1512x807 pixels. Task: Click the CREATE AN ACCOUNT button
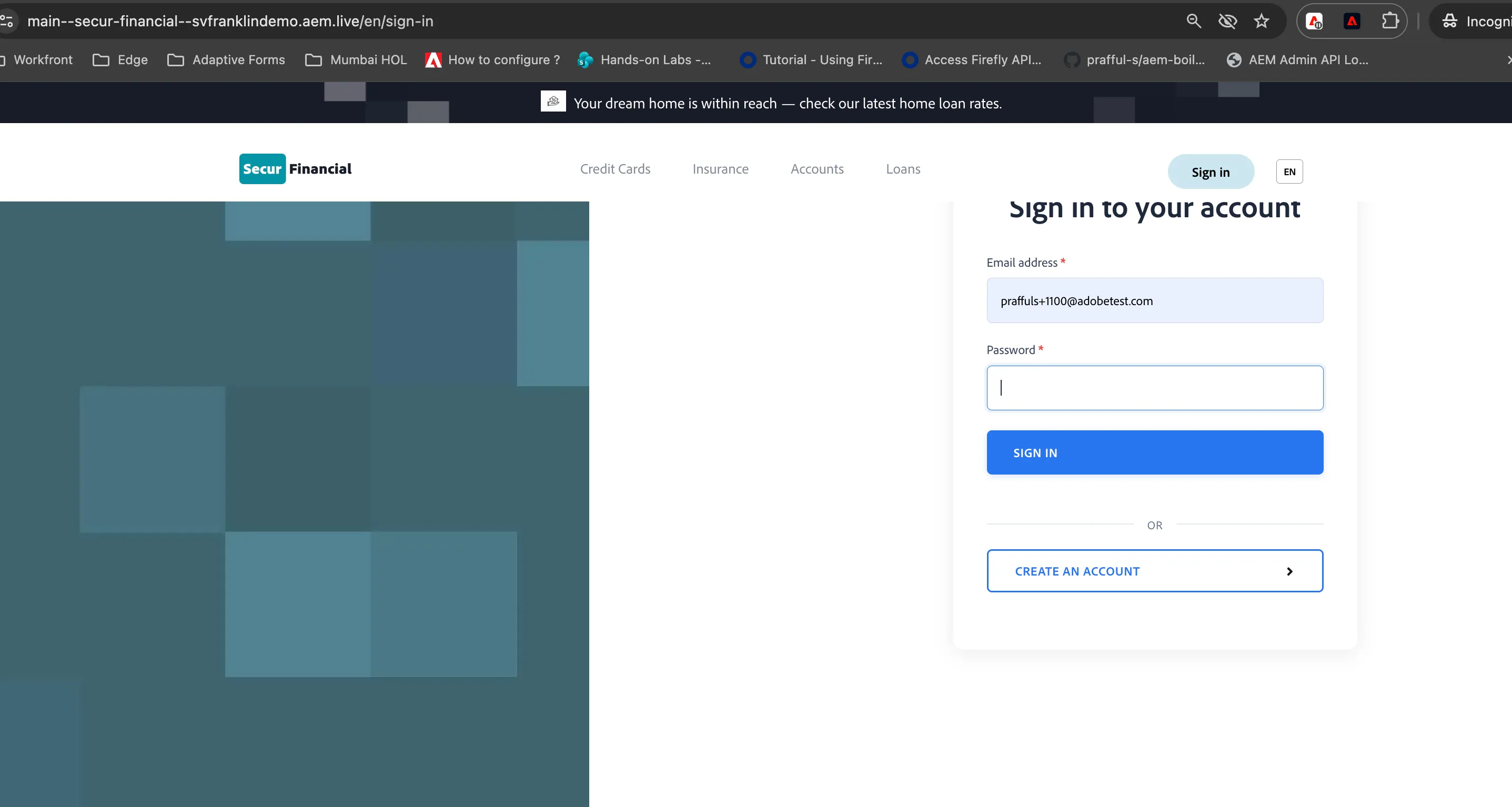click(x=1155, y=571)
